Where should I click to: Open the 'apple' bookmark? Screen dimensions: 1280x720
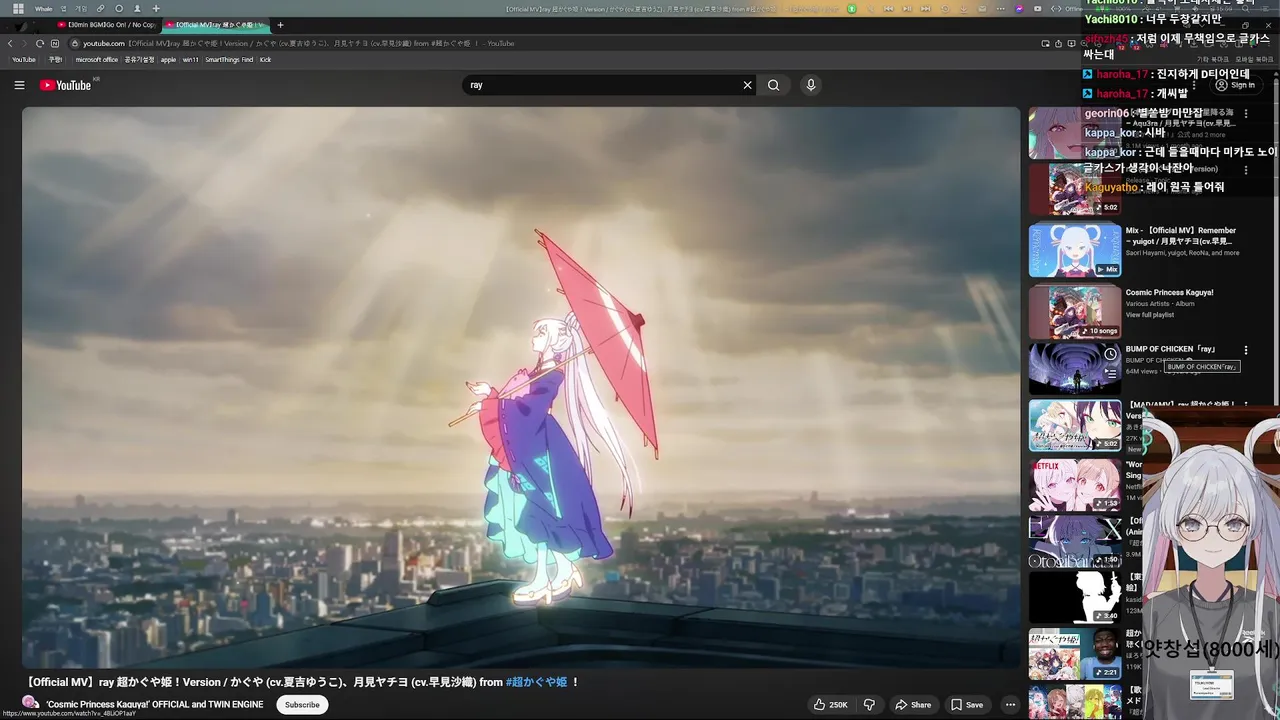point(168,59)
